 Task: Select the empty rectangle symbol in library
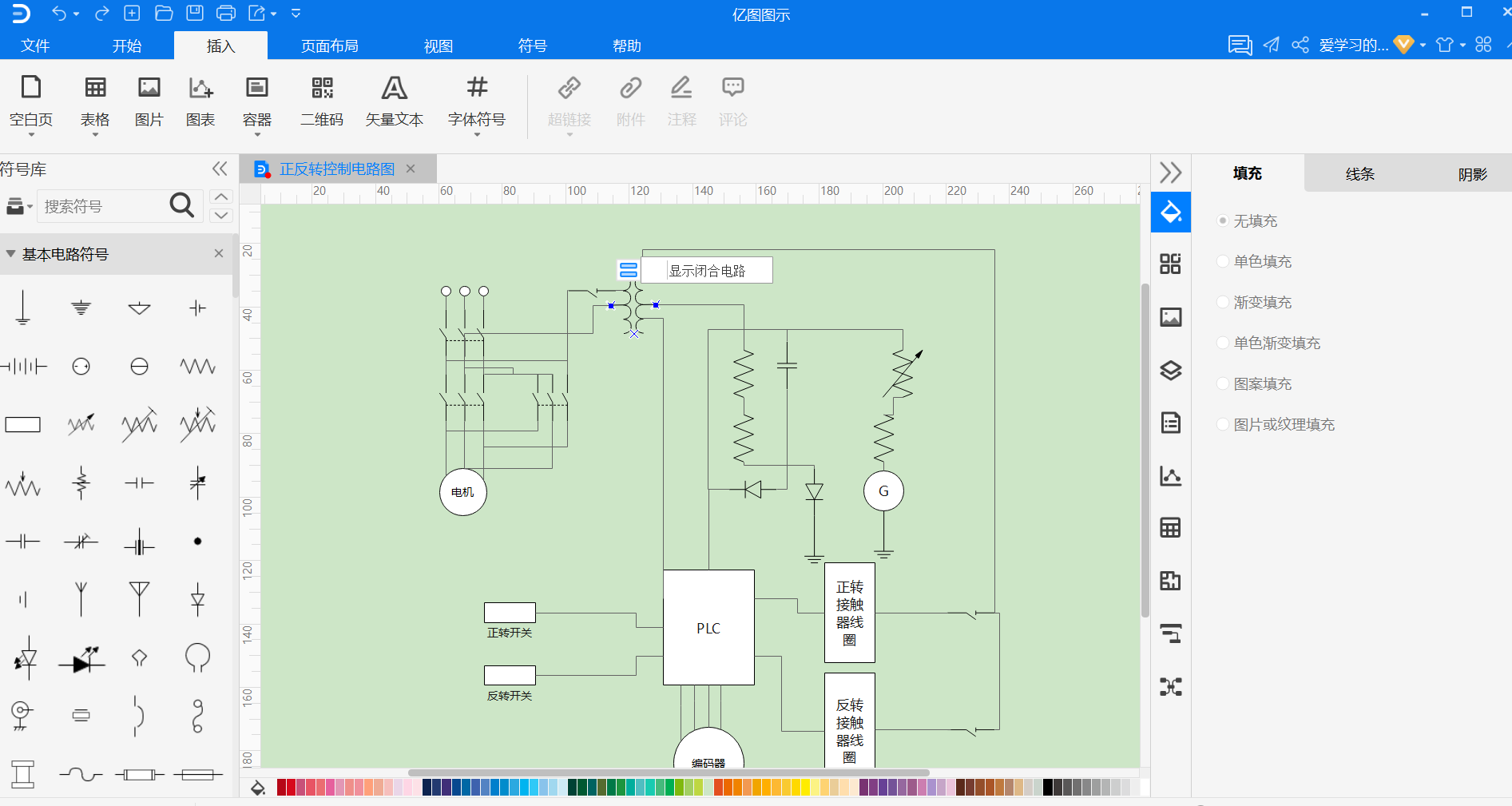[x=22, y=424]
